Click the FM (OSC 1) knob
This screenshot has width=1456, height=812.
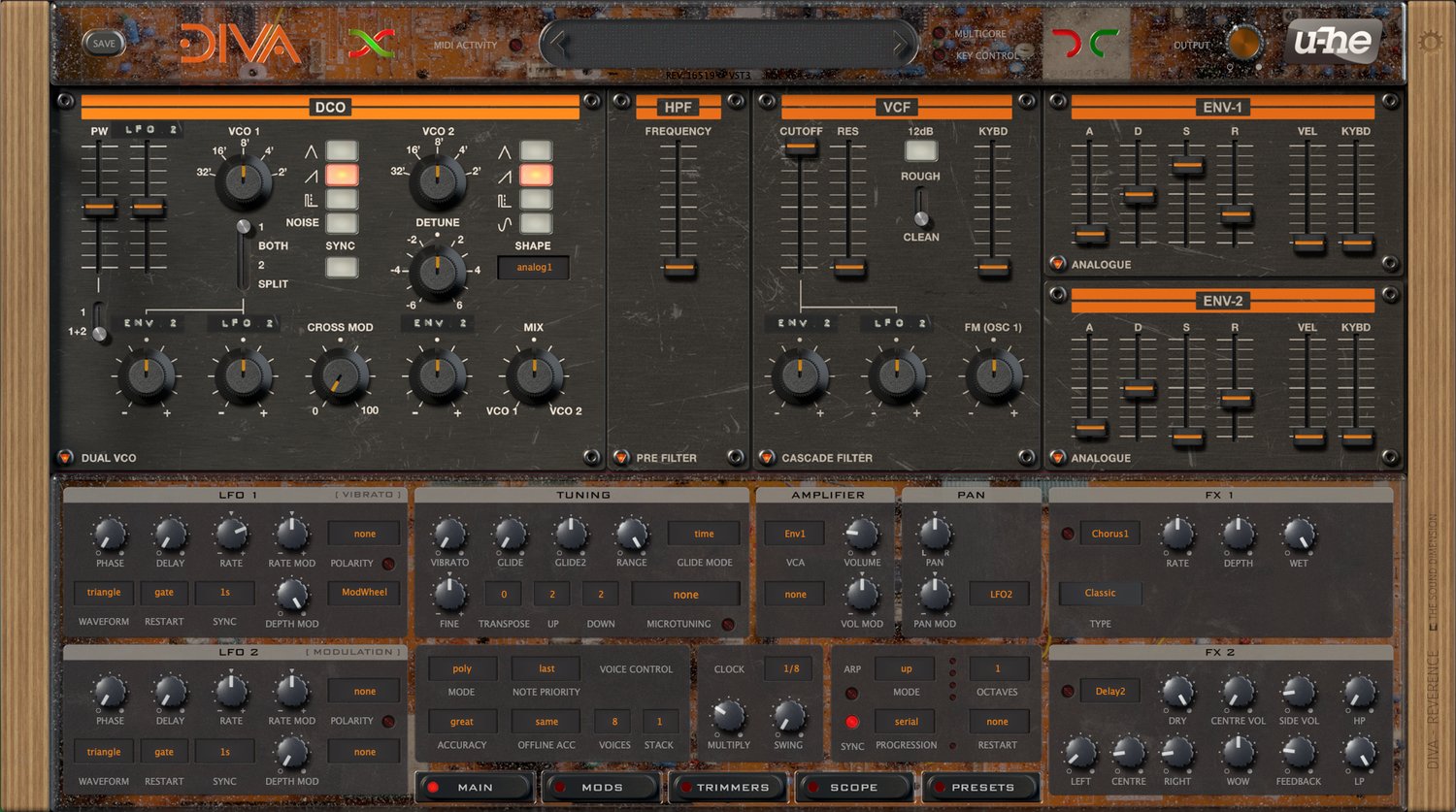pyautogui.click(x=993, y=375)
